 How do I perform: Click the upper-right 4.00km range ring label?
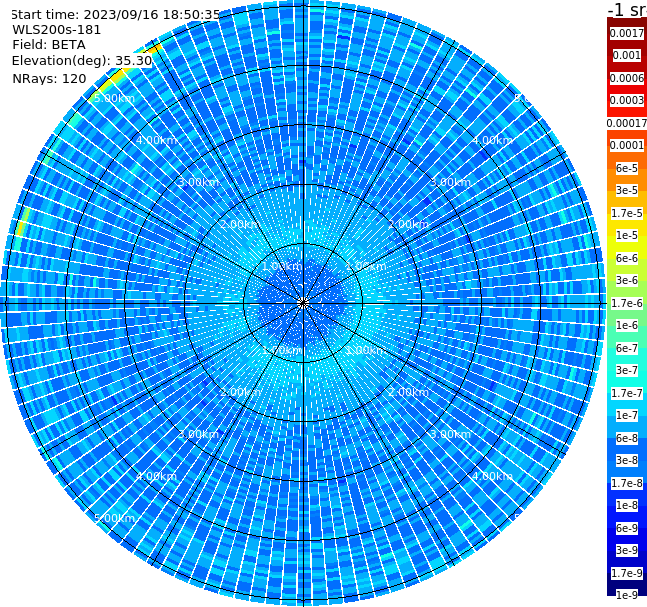click(x=492, y=140)
